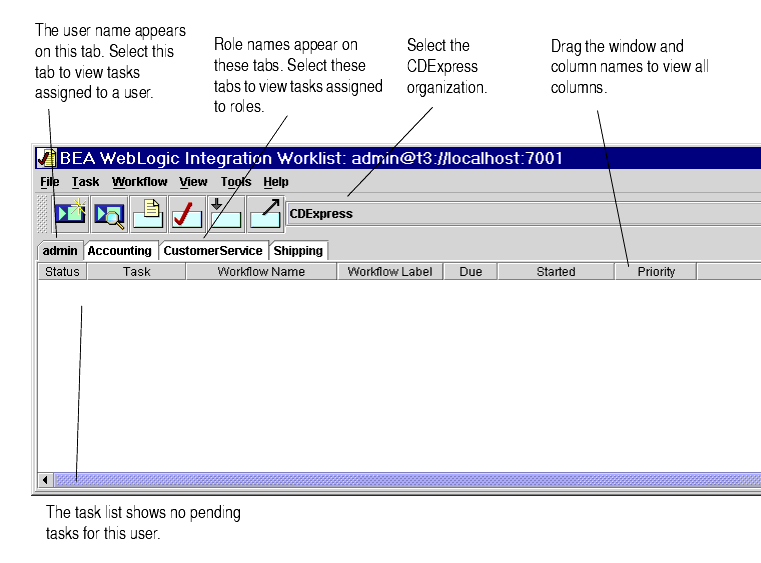Click the task properties document toolbar icon

coord(148,214)
